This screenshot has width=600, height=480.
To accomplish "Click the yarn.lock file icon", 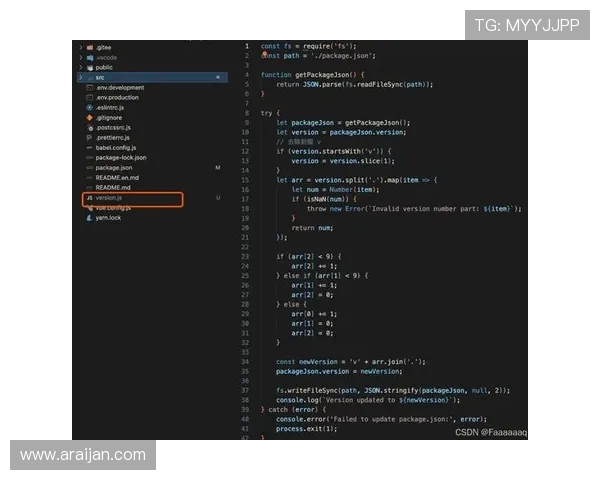I will [x=89, y=217].
